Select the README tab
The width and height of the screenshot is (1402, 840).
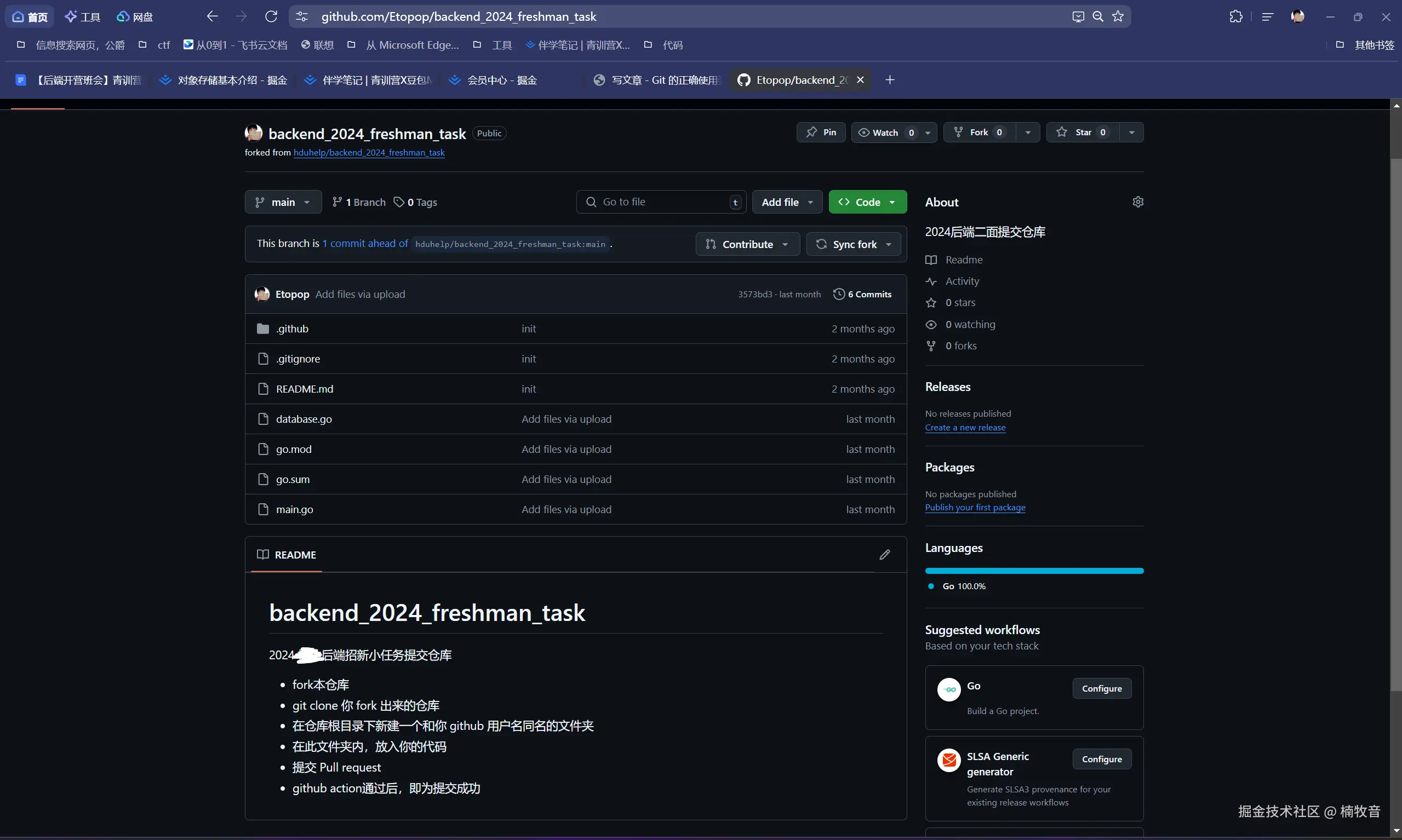(287, 555)
